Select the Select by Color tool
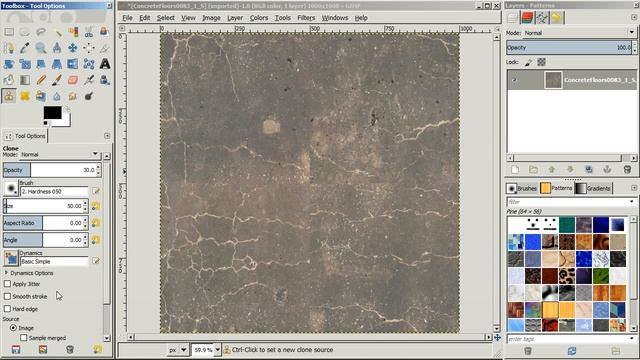The height and width of the screenshot is (360, 640). point(73,32)
